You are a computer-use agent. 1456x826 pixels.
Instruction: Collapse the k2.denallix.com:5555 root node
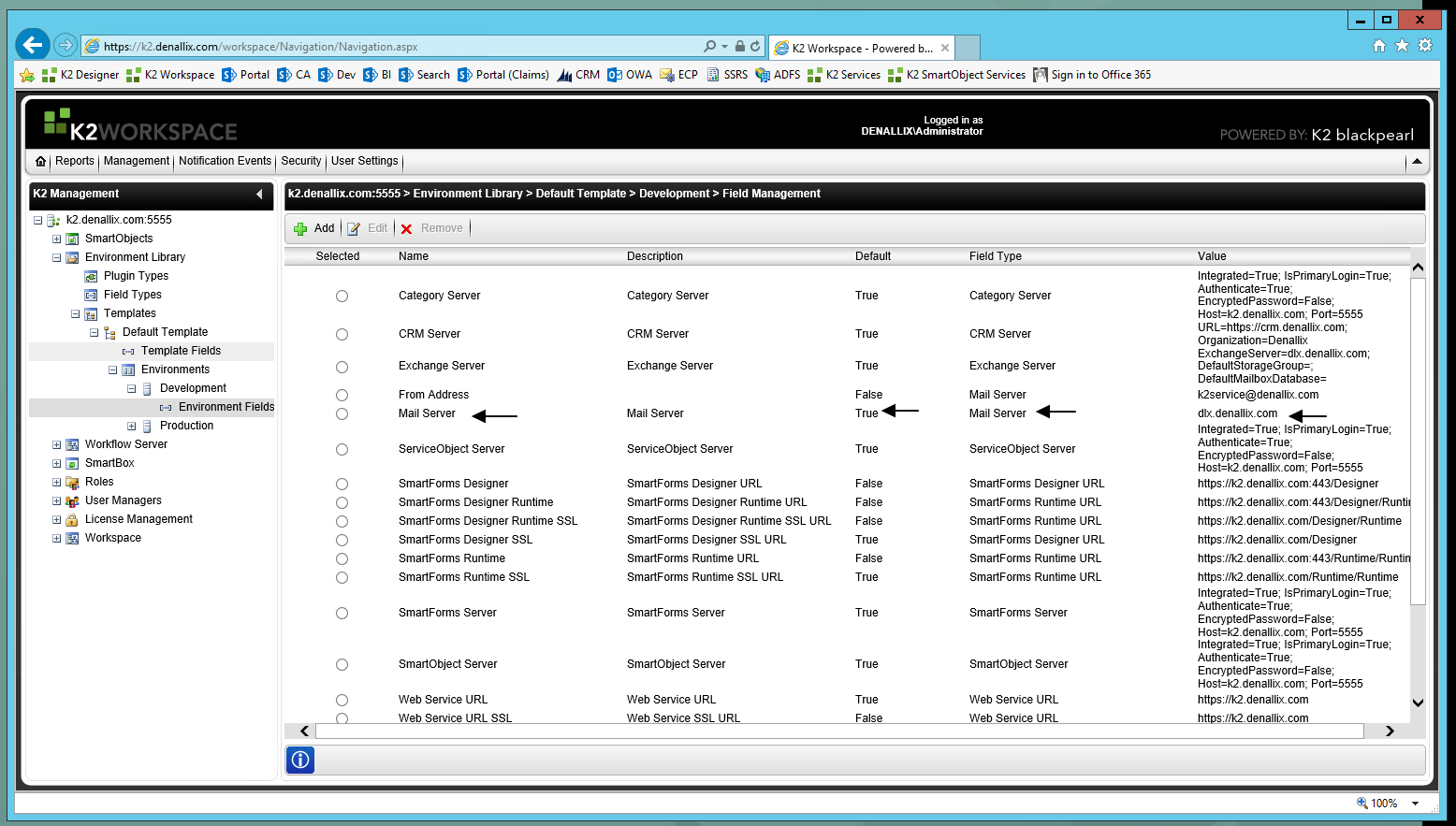click(37, 221)
